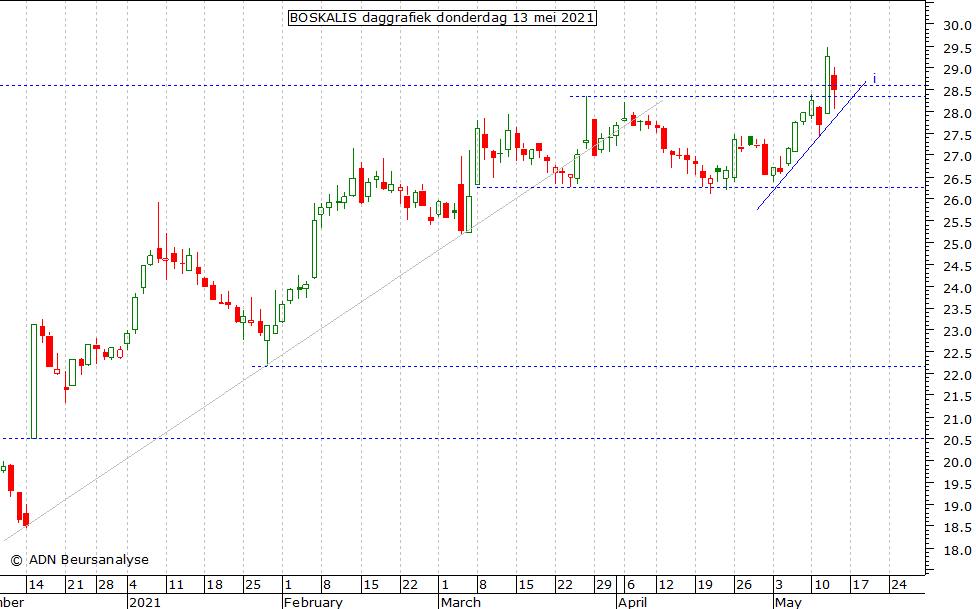Click the May month label

788,602
